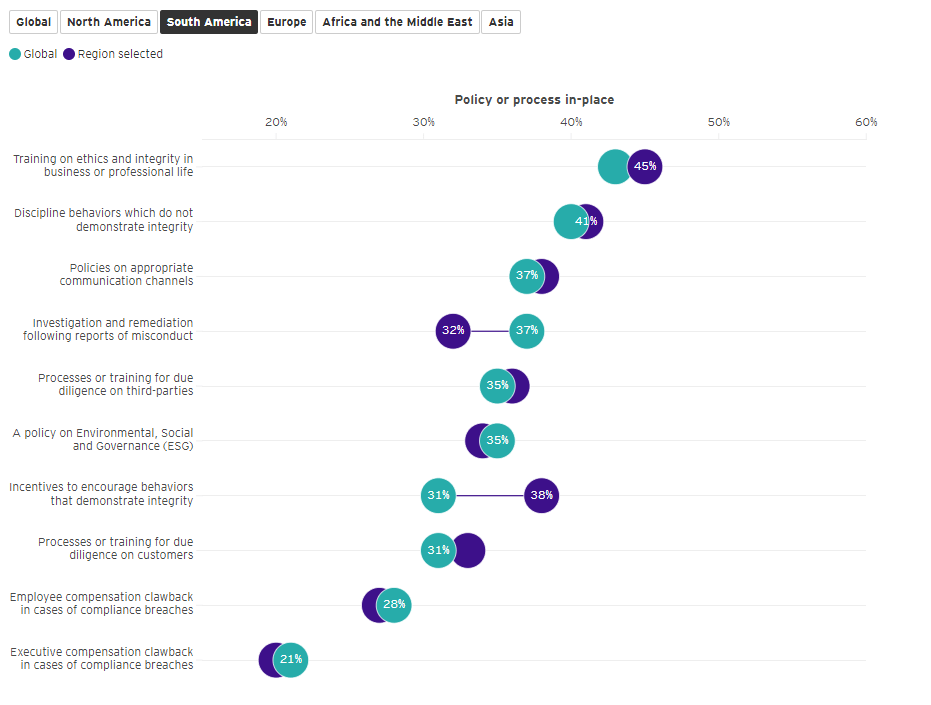Image resolution: width=931 pixels, height=705 pixels.
Task: Click the 35% teal ESG policy bubble
Action: click(x=497, y=440)
